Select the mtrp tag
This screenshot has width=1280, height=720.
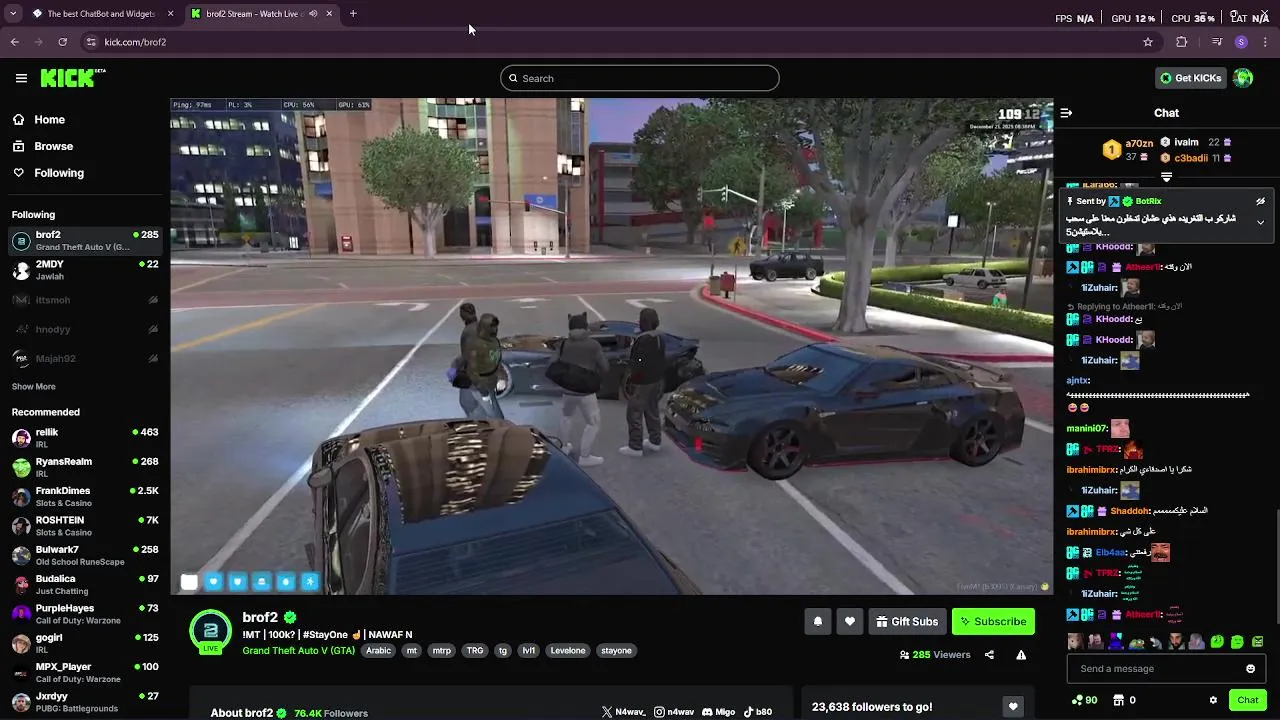pos(441,651)
